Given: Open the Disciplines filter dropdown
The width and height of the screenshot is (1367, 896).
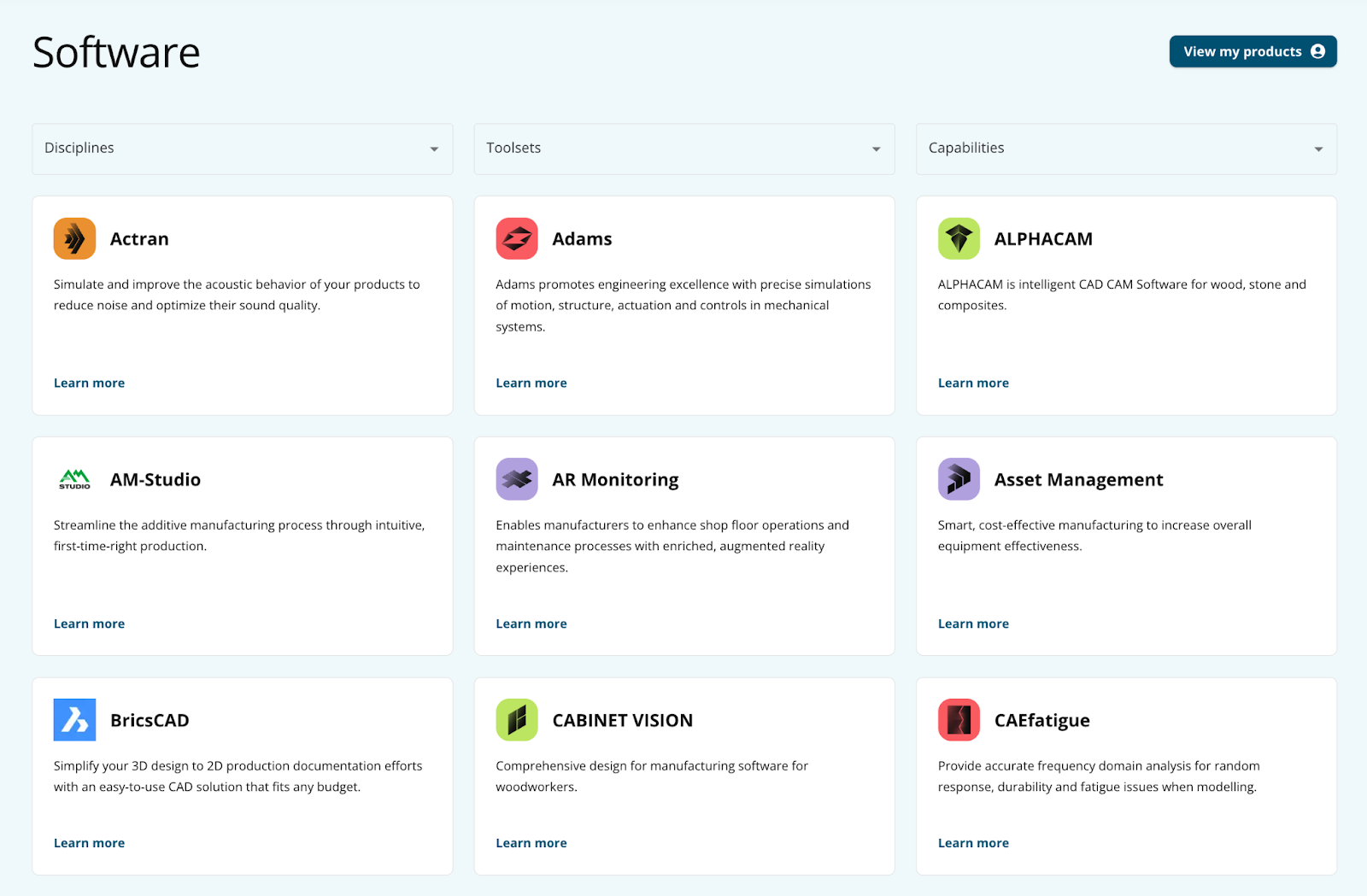Looking at the screenshot, I should (243, 149).
